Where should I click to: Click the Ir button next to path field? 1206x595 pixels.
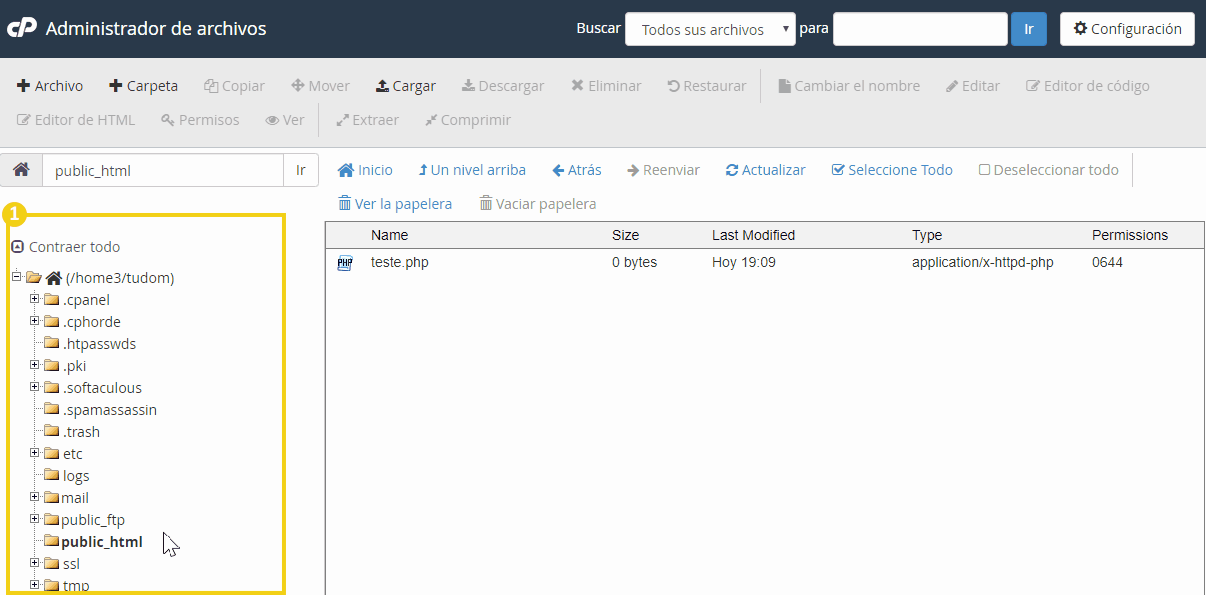(x=301, y=170)
